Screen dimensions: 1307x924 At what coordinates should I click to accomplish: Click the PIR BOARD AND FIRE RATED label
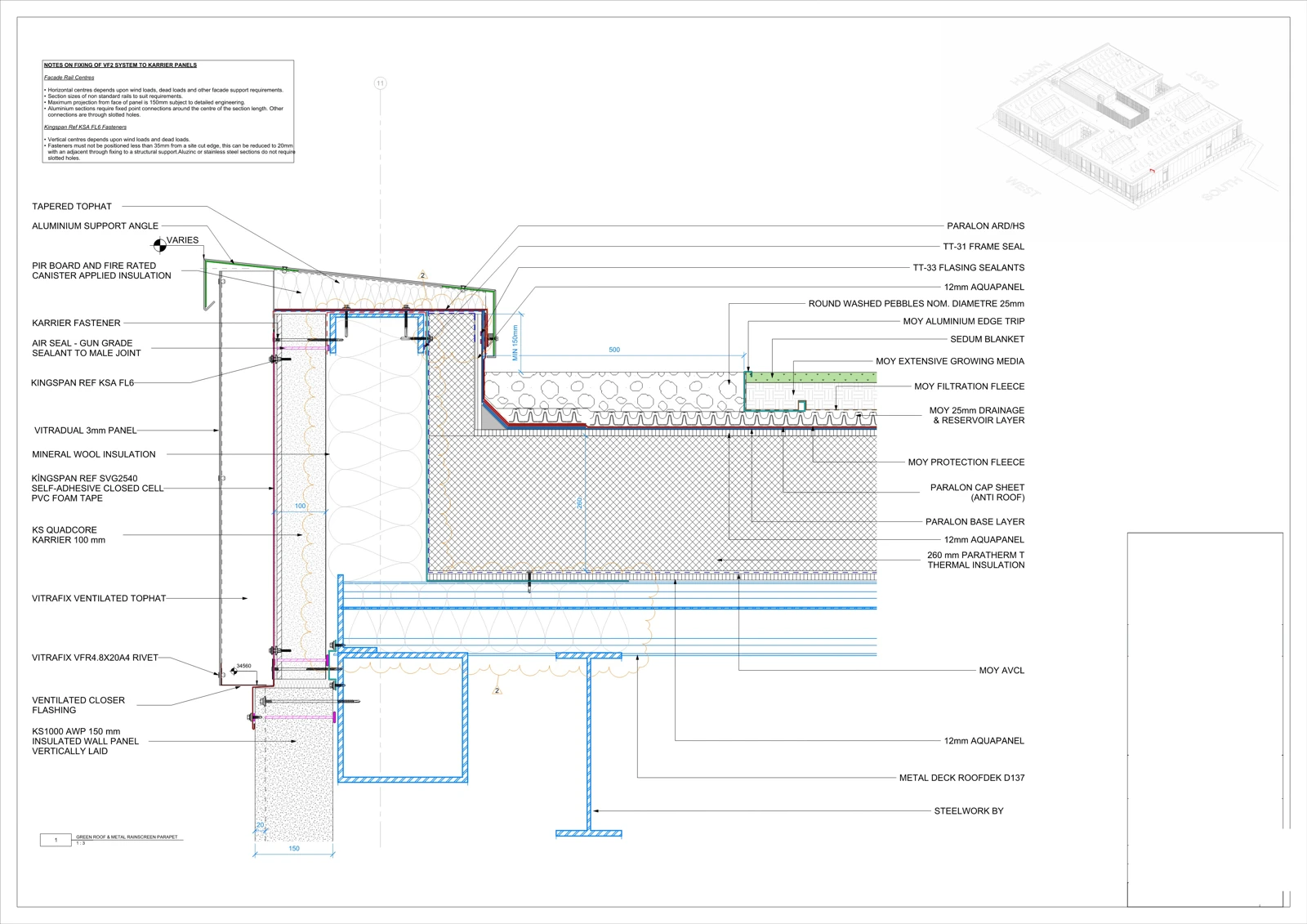101,270
